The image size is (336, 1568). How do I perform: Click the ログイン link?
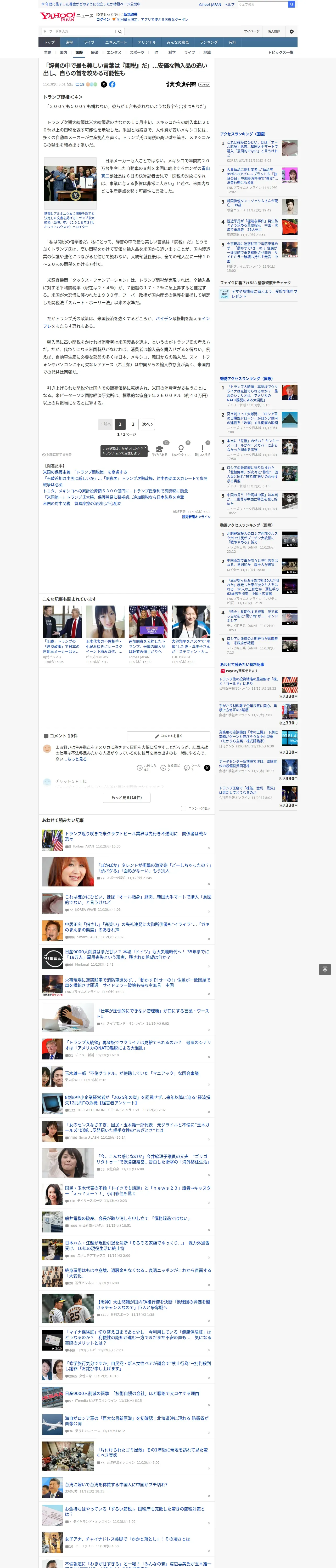pos(103,20)
